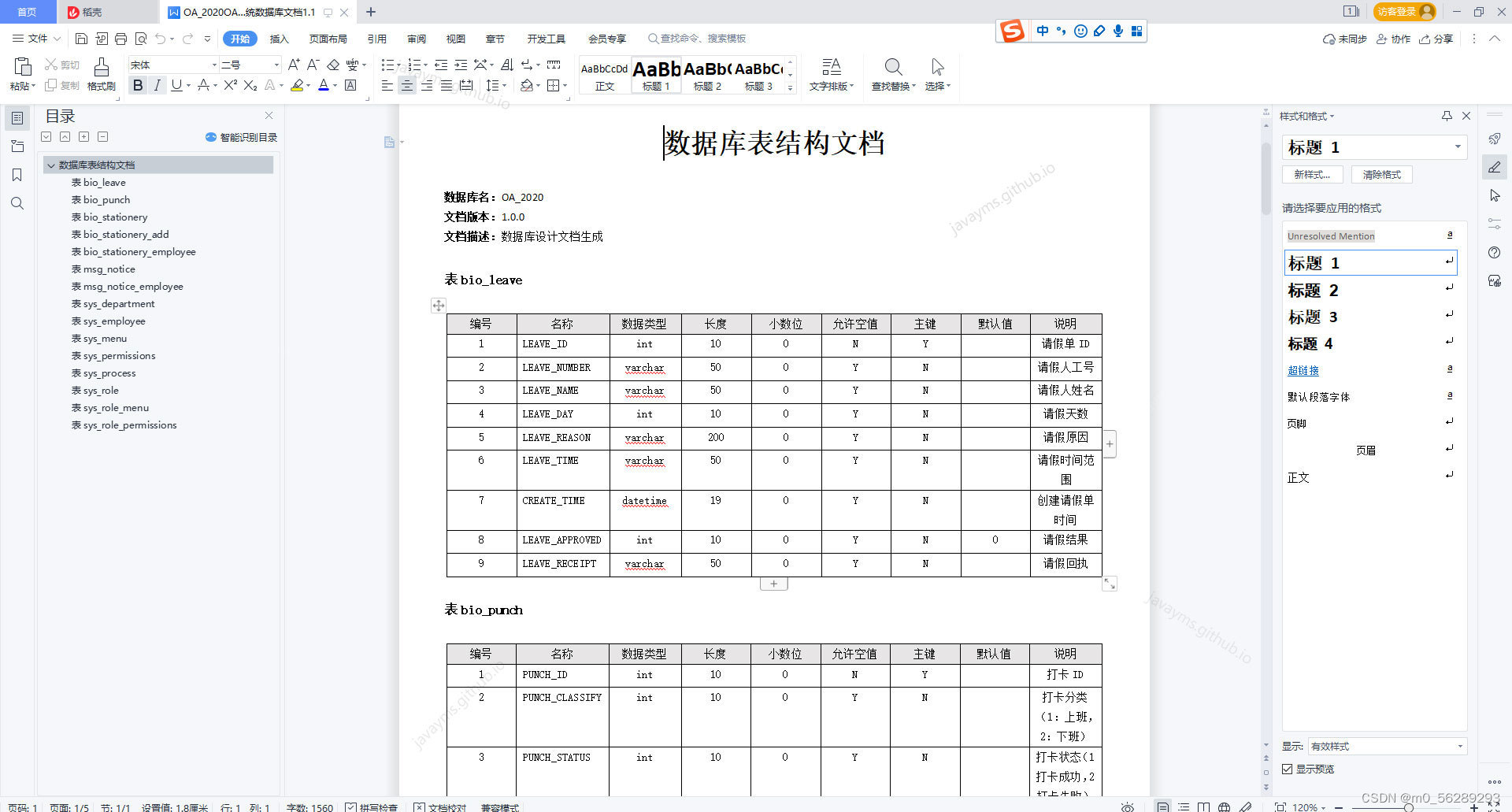Decrease paragraph indent
The height and width of the screenshot is (812, 1512).
pyautogui.click(x=441, y=65)
